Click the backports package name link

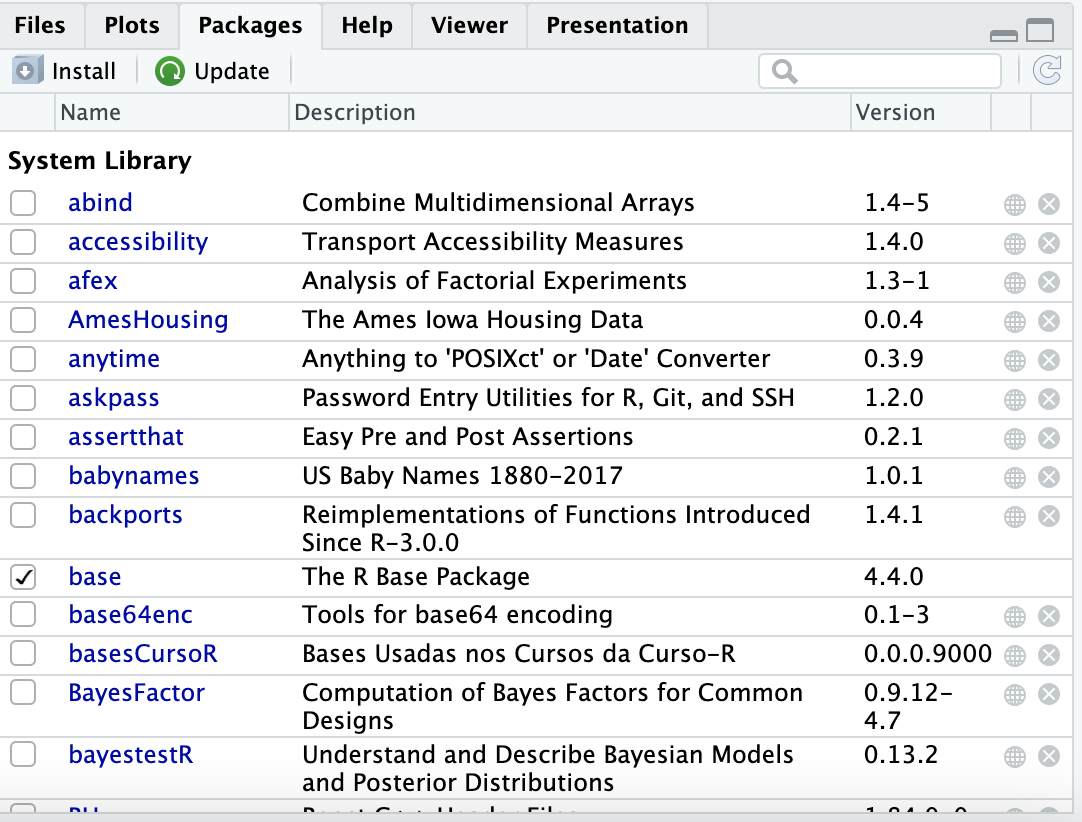pyautogui.click(x=126, y=515)
